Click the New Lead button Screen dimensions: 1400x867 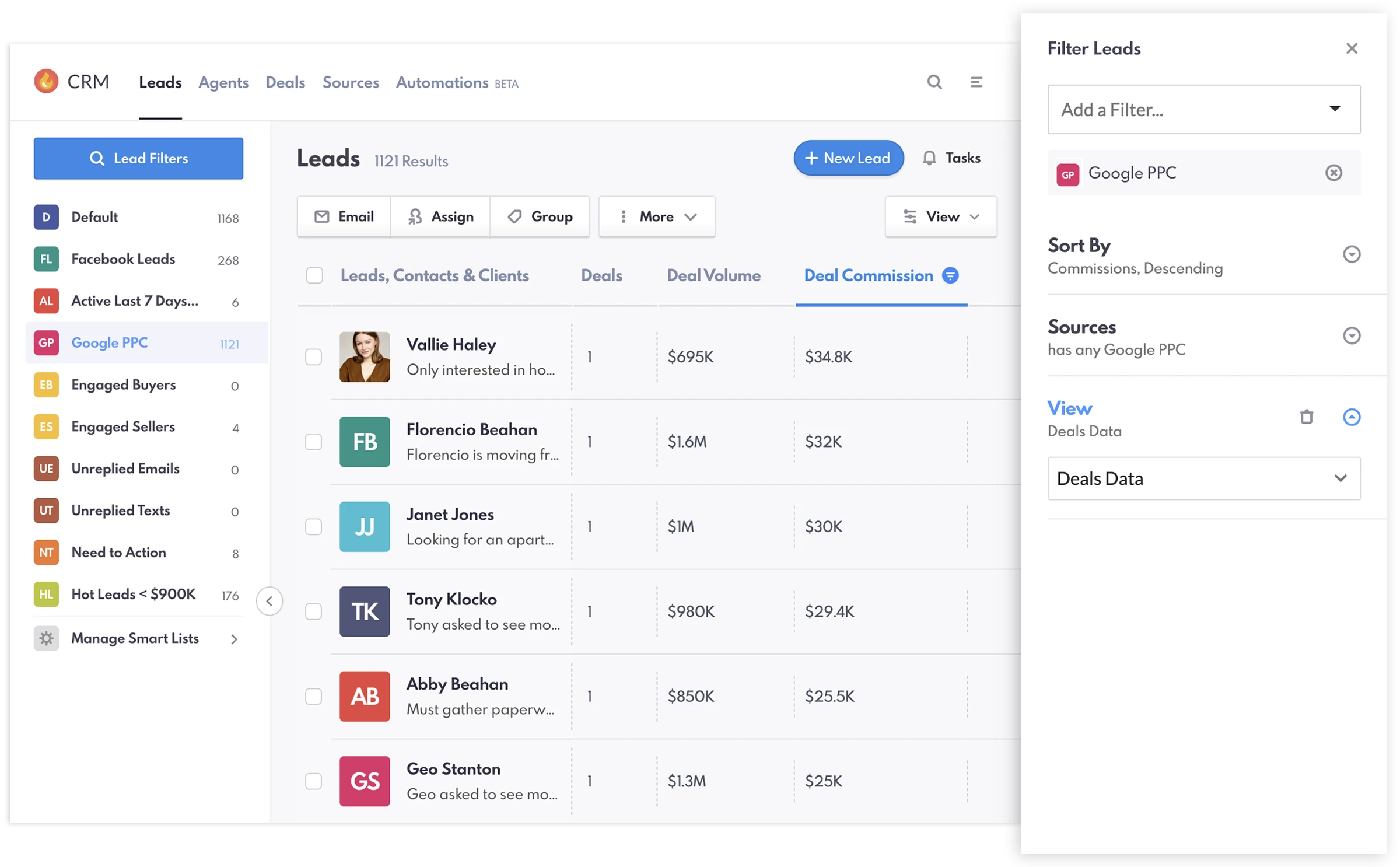coord(848,158)
